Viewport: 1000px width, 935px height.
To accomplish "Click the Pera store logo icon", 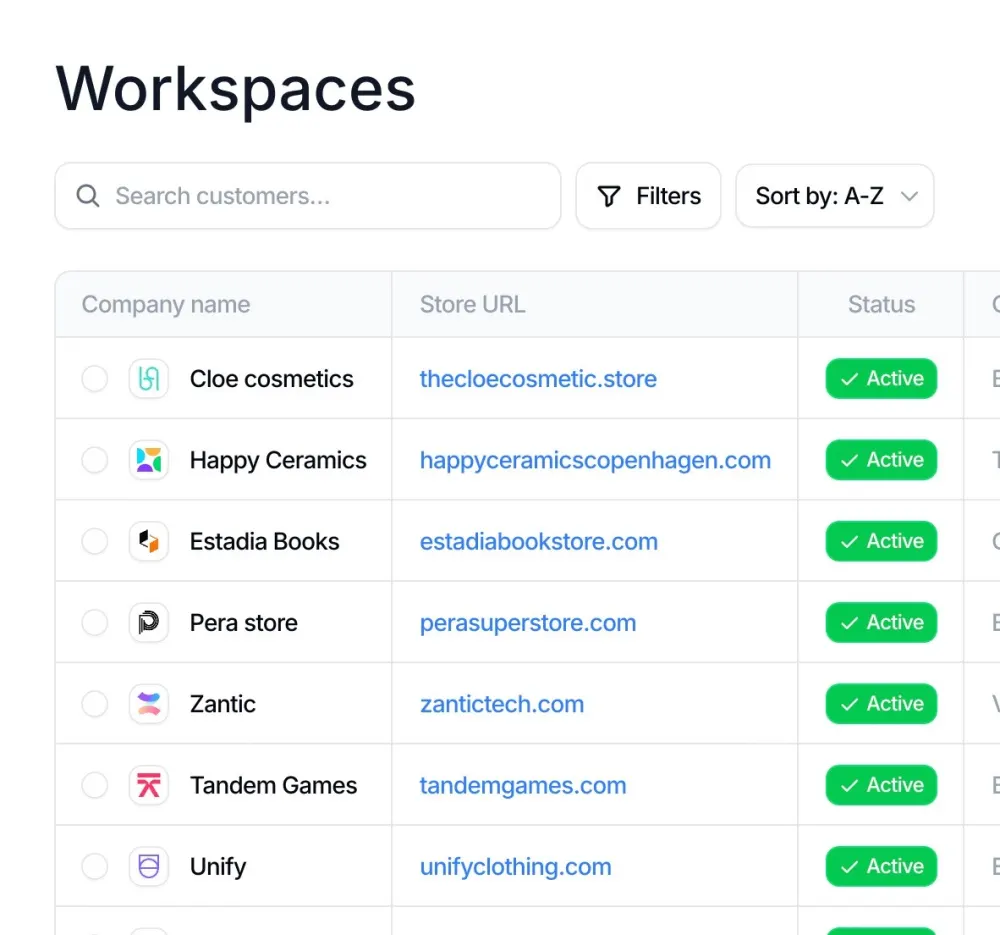I will tap(149, 622).
